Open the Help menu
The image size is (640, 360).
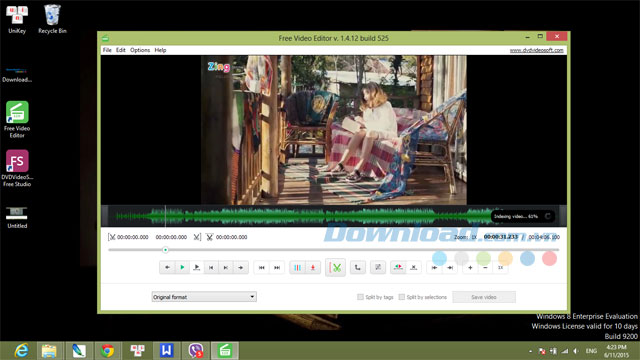click(160, 50)
